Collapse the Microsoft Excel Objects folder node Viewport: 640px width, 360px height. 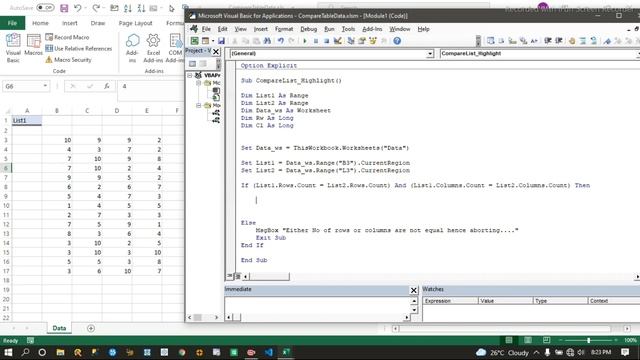coord(198,83)
